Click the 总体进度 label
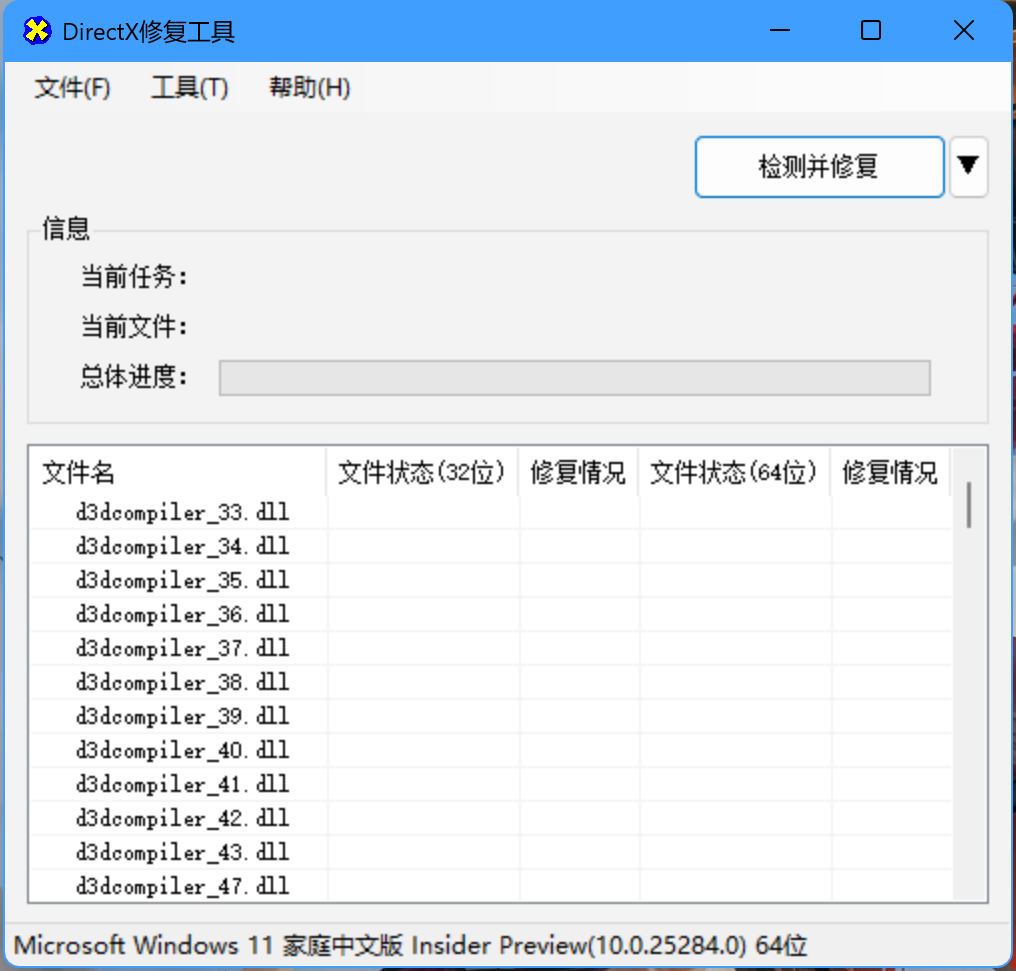This screenshot has height=971, width=1016. point(134,376)
